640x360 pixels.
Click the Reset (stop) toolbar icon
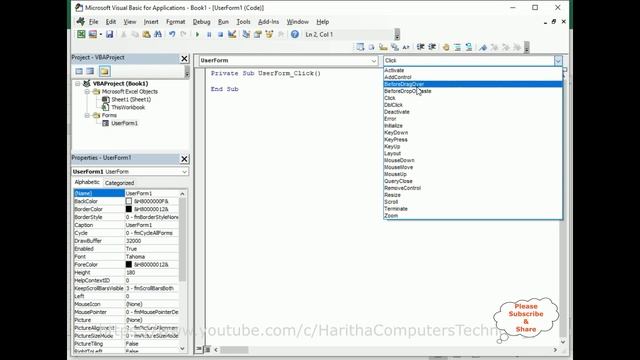click(x=220, y=34)
